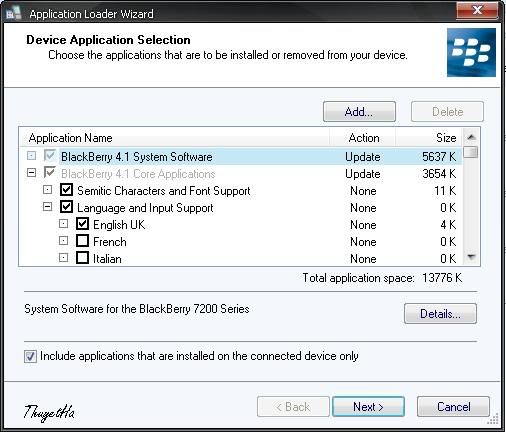Select the Italian row text
Screen dimensions: 506x433
(107, 259)
